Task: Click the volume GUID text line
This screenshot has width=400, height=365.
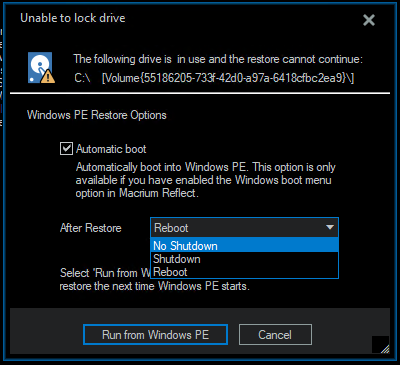Action: tap(214, 78)
